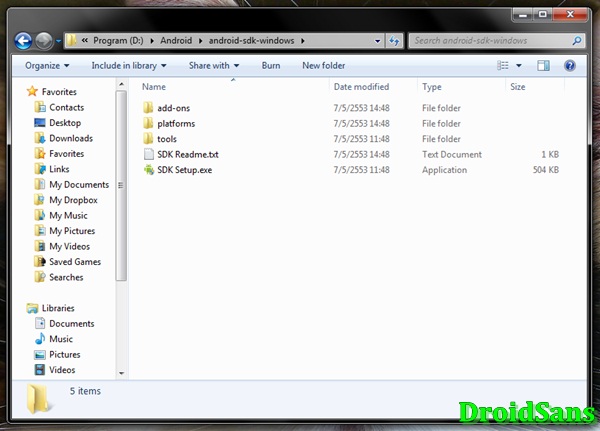
Task: Open My Pictures in the navigation pane
Action: click(64, 231)
